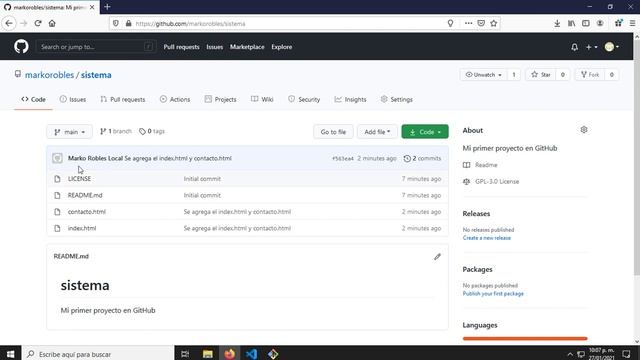Open the main branch selector

pos(69,132)
